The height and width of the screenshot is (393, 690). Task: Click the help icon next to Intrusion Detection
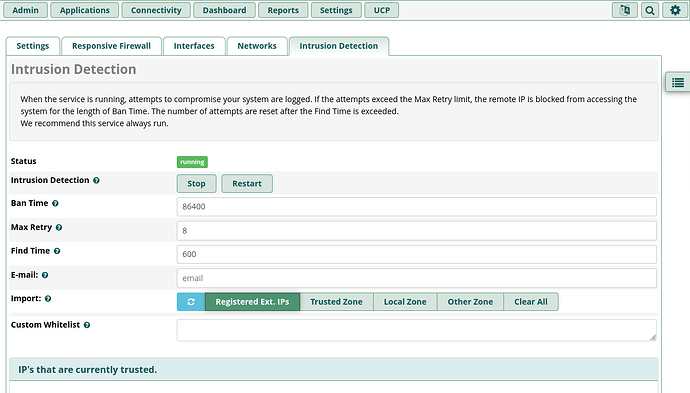pos(96,180)
